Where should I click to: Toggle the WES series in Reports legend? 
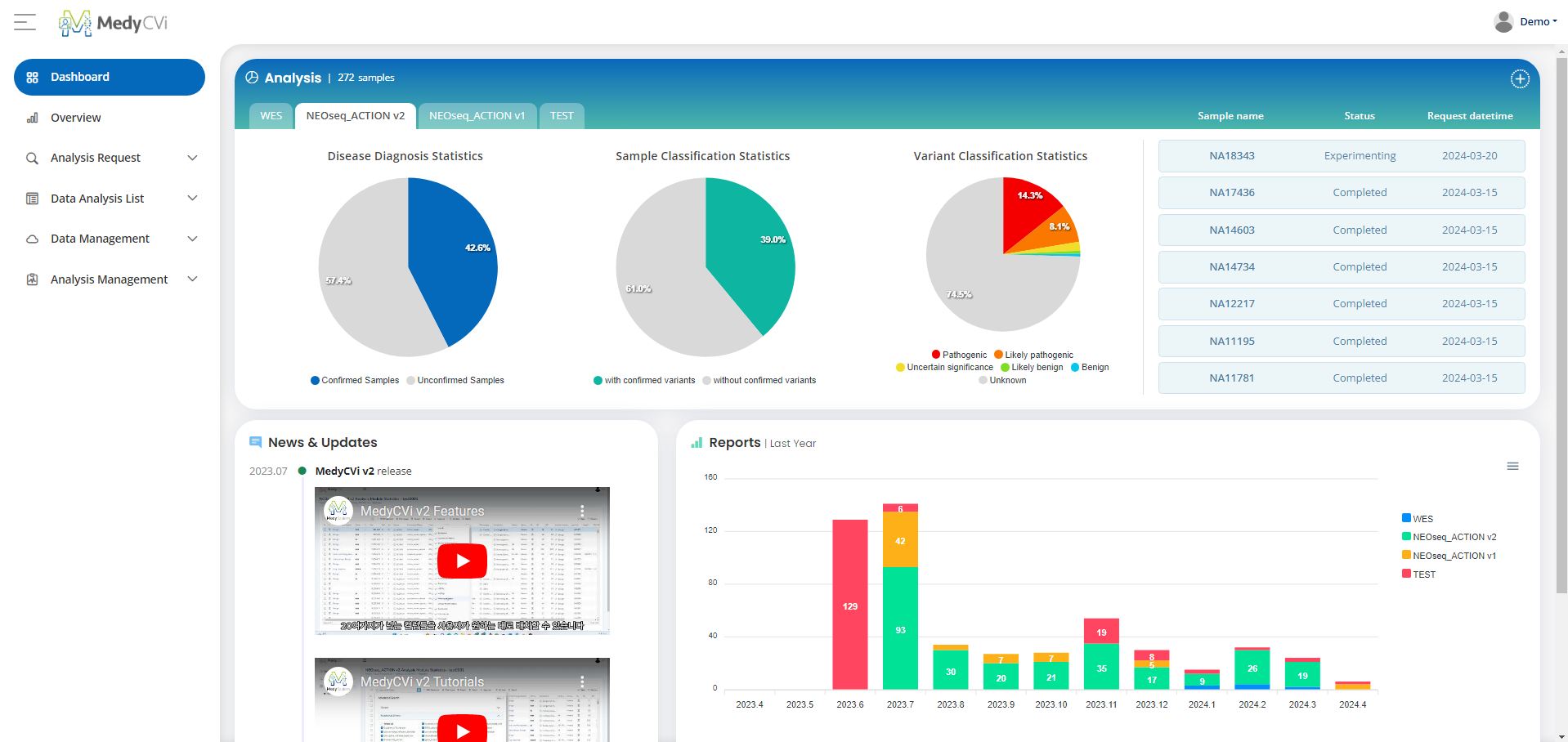1418,518
